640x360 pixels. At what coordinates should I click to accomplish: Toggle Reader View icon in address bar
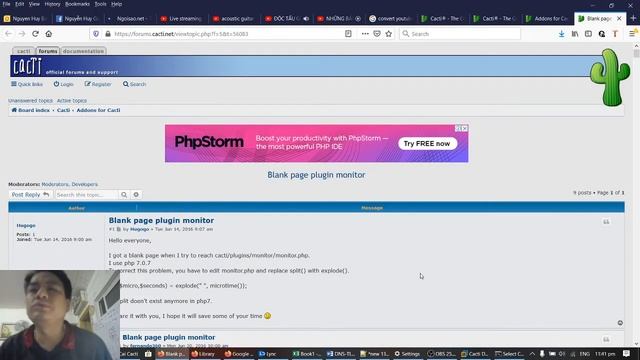pyautogui.click(x=348, y=34)
